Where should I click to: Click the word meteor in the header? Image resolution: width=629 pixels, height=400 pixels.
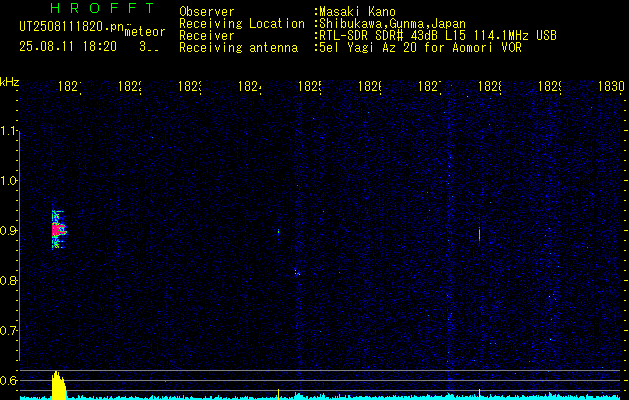click(145, 32)
